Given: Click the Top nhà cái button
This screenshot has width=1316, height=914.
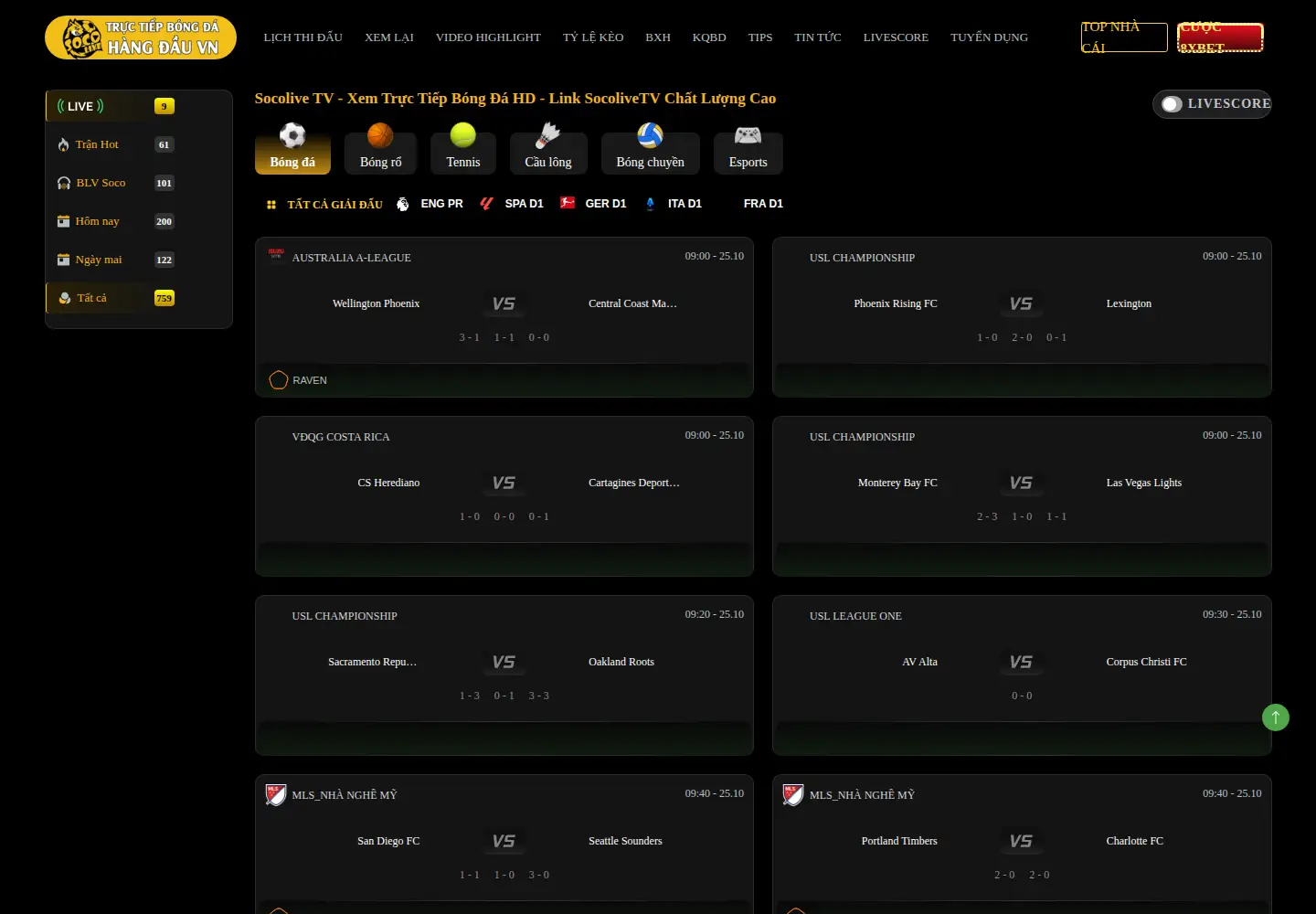Looking at the screenshot, I should point(1124,37).
